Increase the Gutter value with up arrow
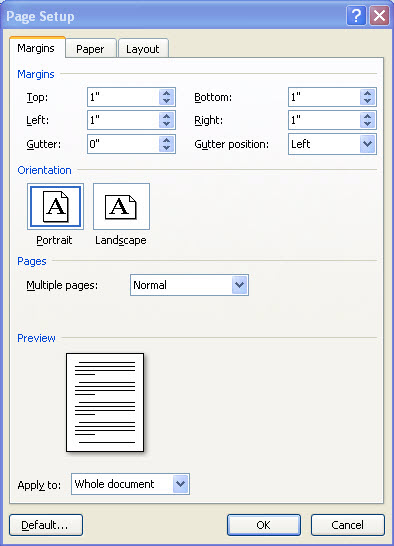This screenshot has width=394, height=546. pyautogui.click(x=167, y=140)
